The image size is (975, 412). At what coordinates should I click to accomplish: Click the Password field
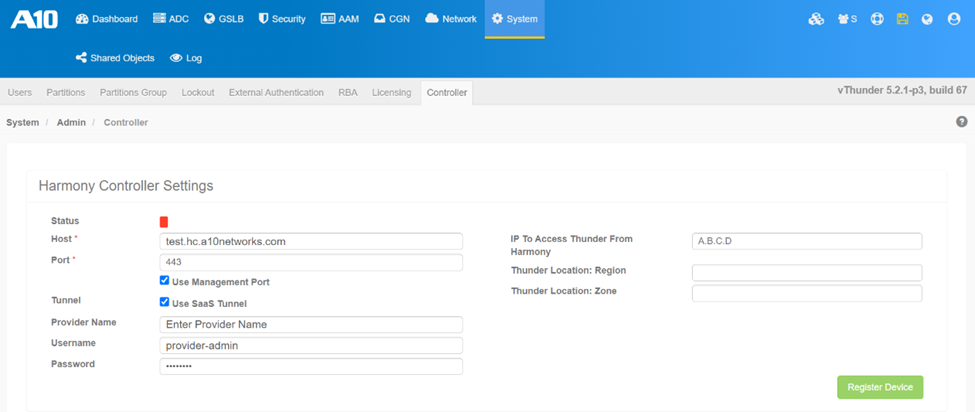pyautogui.click(x=311, y=366)
